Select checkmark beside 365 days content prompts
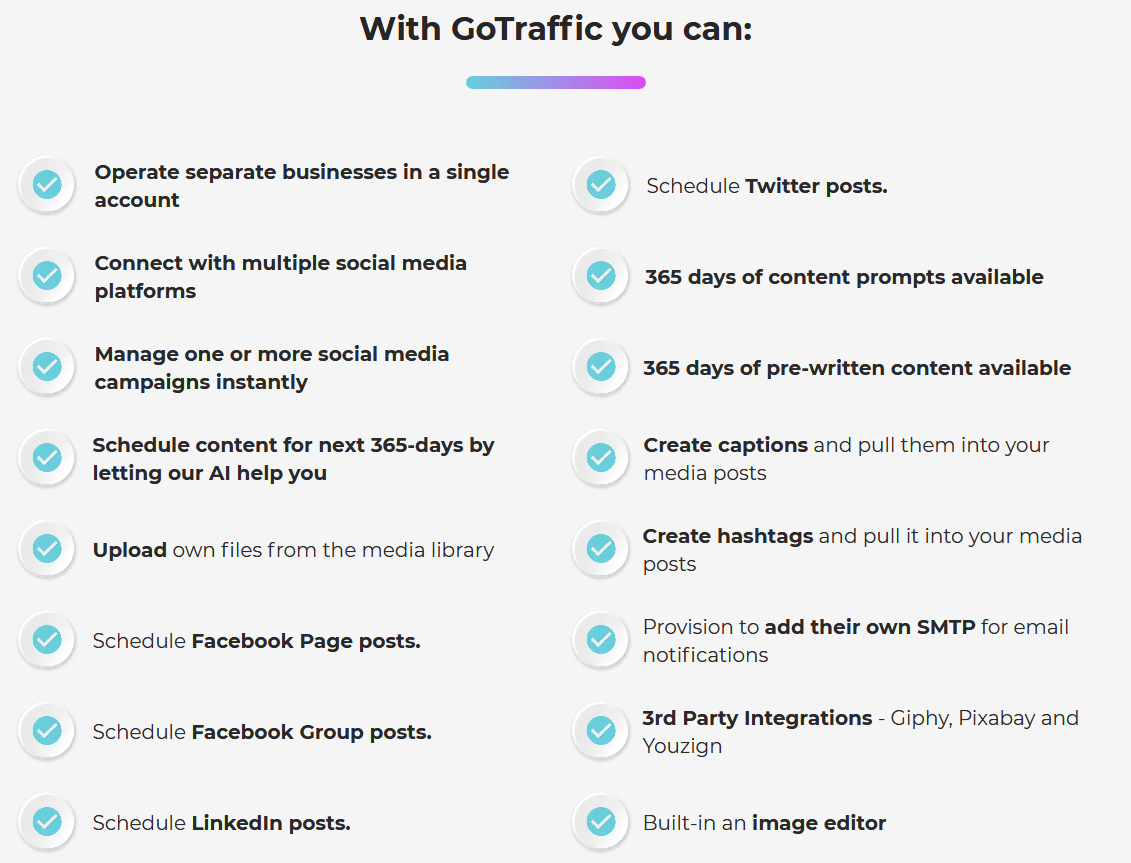 [x=600, y=276]
